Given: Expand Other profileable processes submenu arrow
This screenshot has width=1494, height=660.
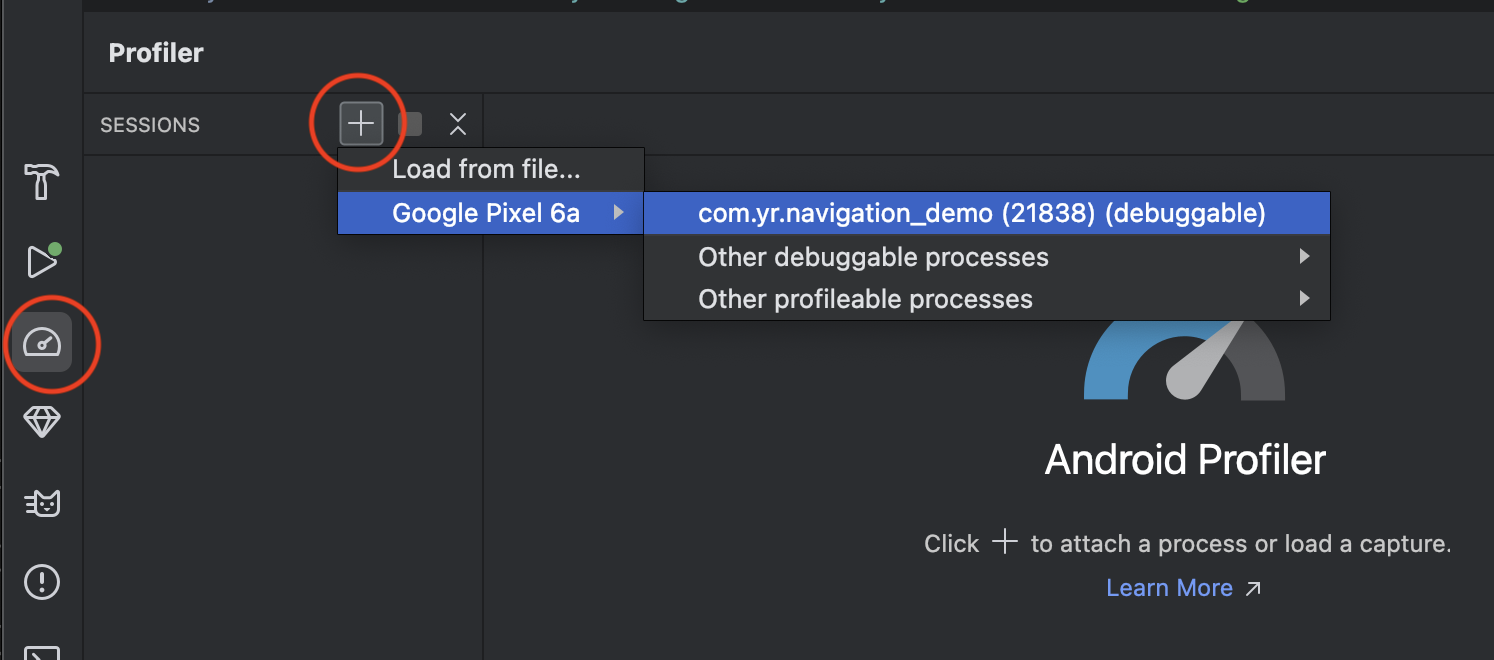Looking at the screenshot, I should tap(1304, 298).
